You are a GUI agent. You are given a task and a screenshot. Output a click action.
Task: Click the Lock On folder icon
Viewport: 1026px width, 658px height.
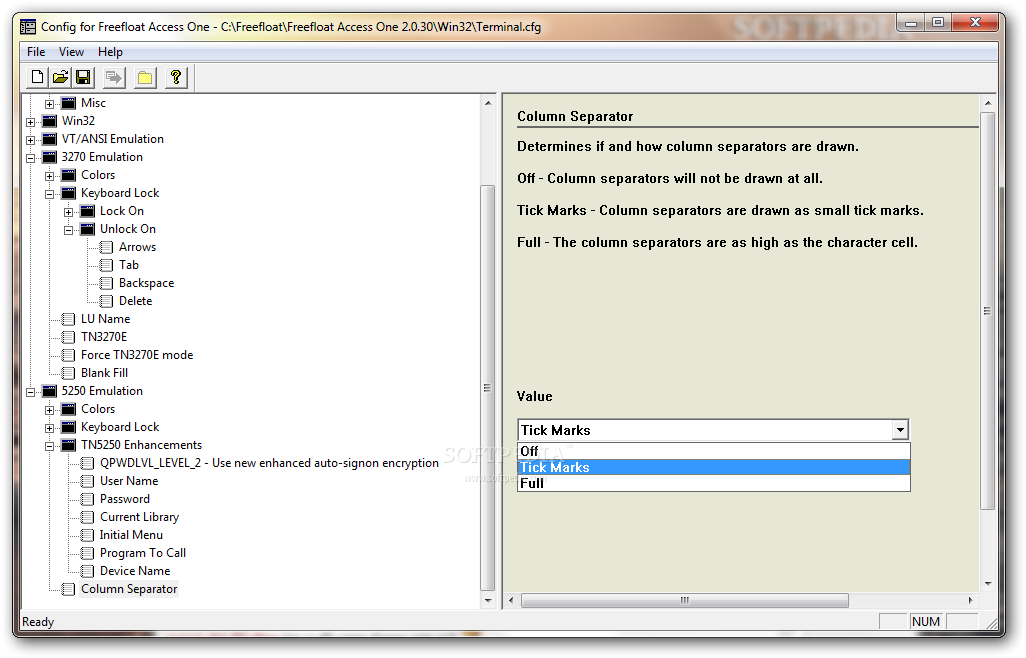[88, 211]
